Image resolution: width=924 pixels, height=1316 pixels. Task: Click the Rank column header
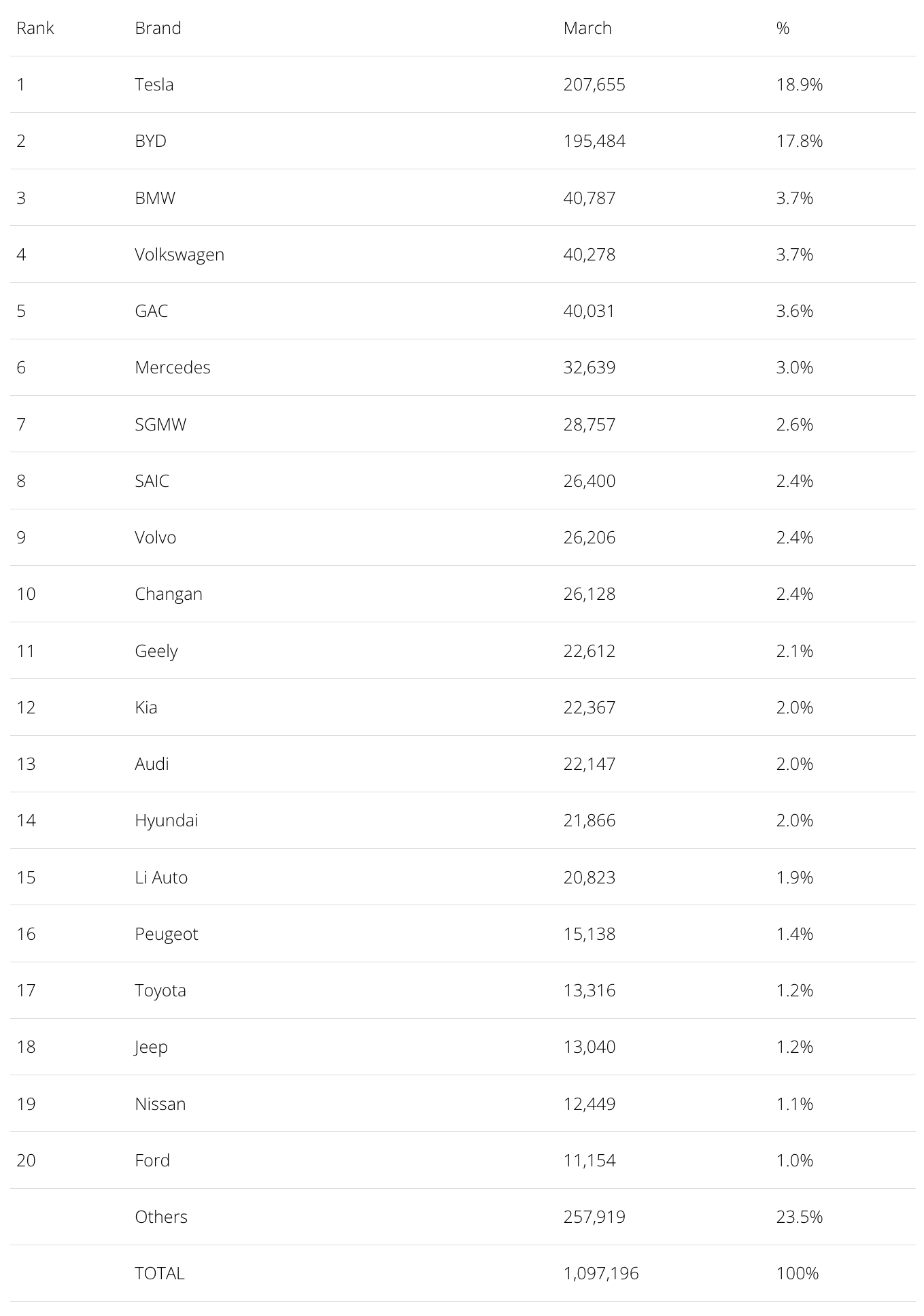pyautogui.click(x=35, y=28)
